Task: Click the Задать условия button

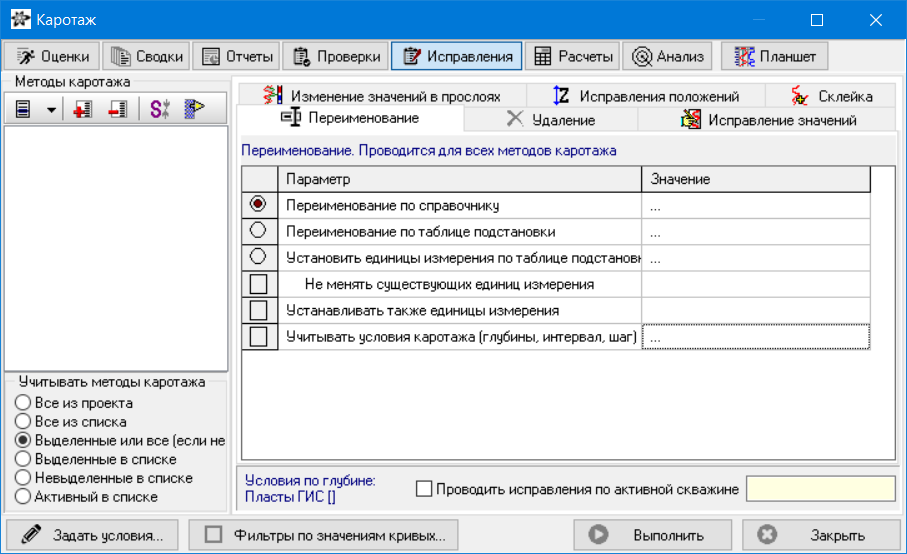Action: (92, 535)
